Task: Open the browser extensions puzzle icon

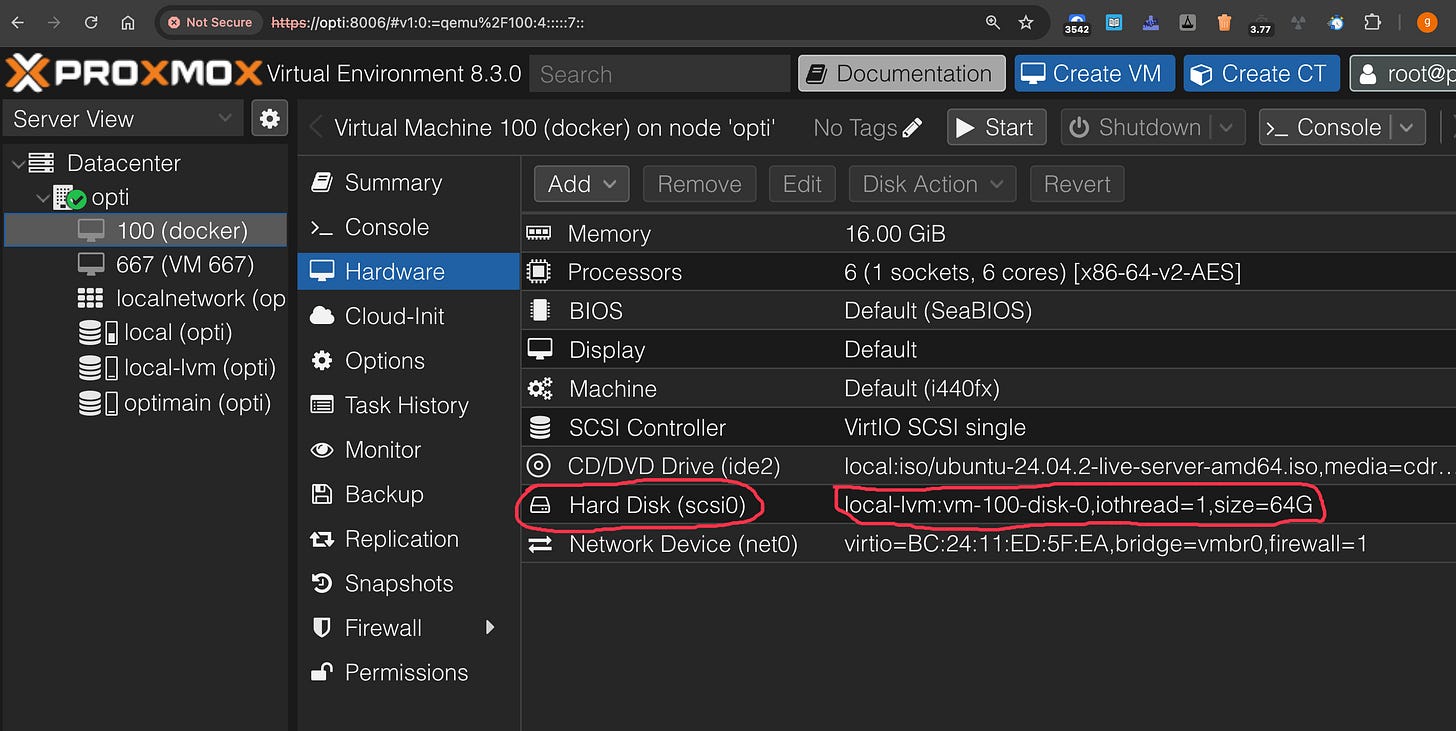Action: tap(1373, 22)
